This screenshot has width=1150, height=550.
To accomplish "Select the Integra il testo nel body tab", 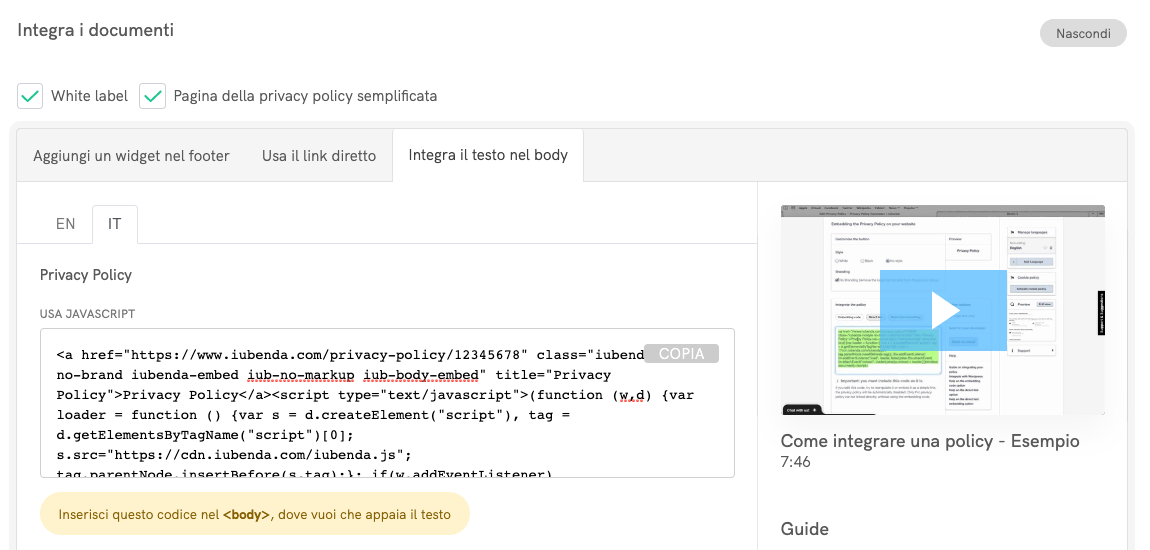I will 488,155.
